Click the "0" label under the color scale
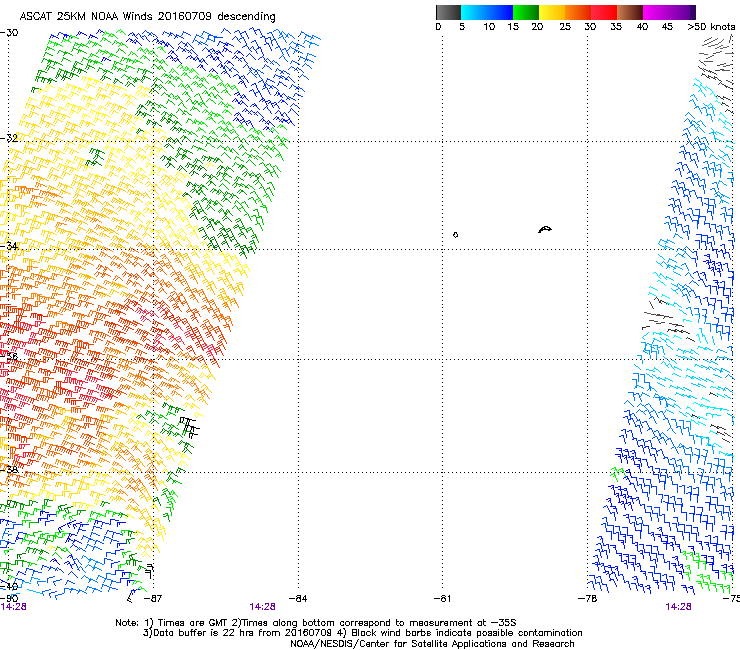The width and height of the screenshot is (740, 650). coord(438,27)
